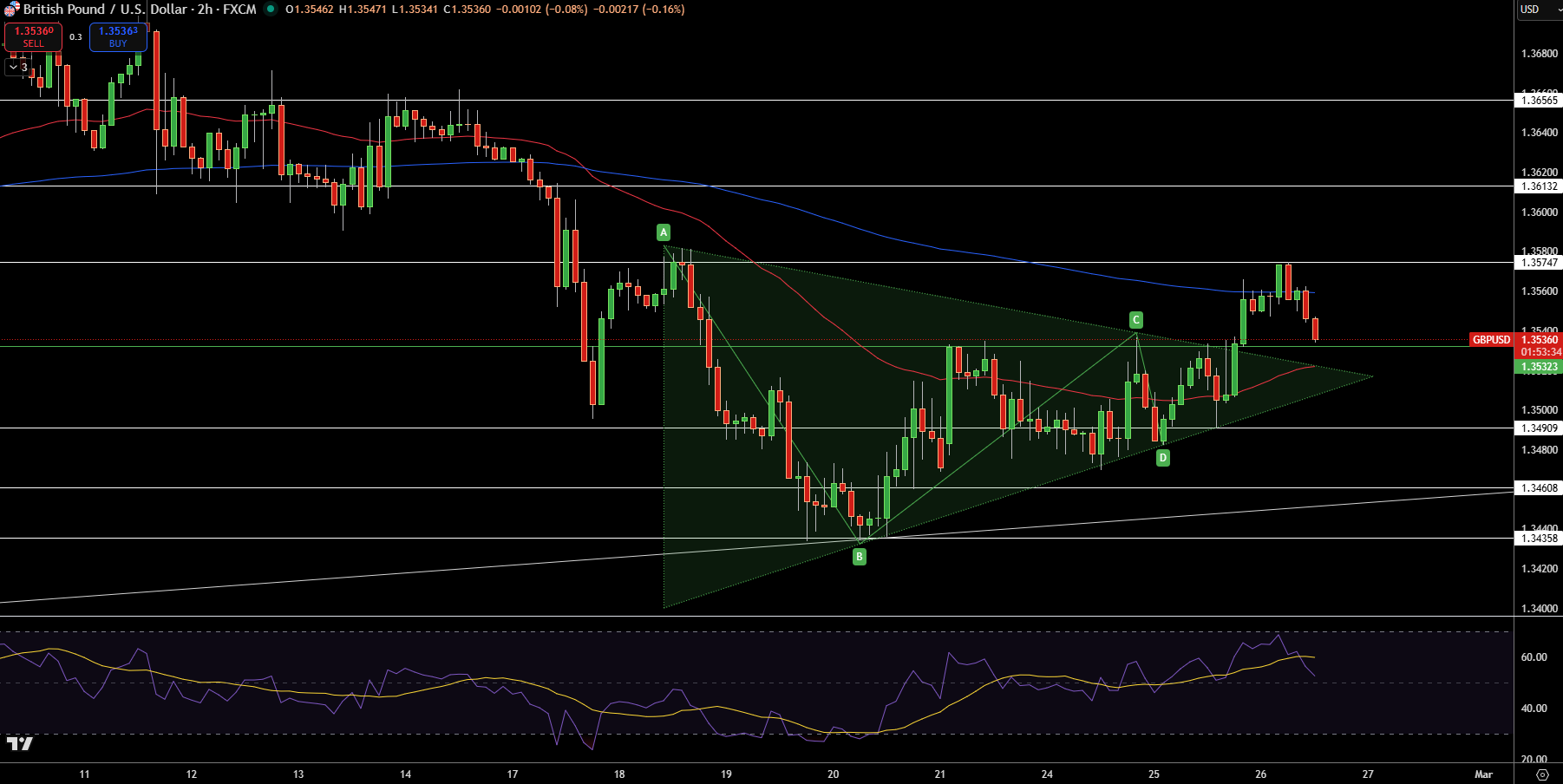Screen dimensions: 1563x784
Task: Click the Mar label on time axis
Action: (x=1483, y=774)
